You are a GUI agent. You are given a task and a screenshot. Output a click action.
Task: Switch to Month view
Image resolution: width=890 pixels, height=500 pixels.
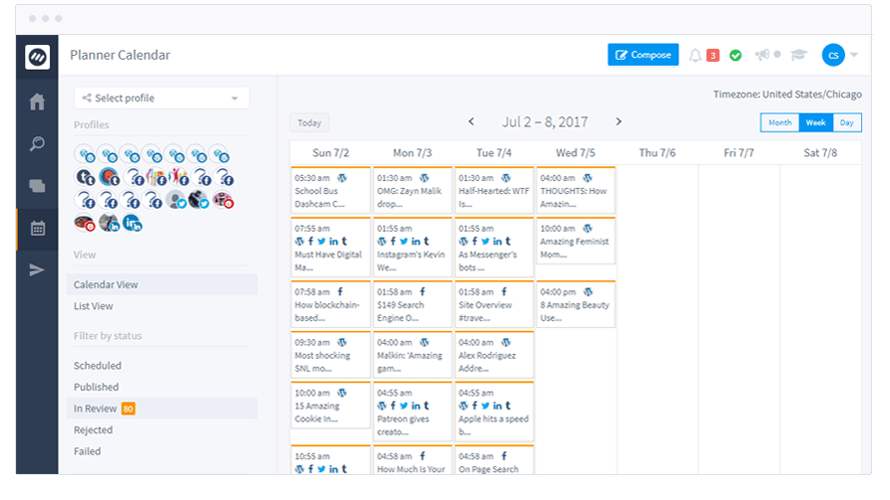pos(780,123)
